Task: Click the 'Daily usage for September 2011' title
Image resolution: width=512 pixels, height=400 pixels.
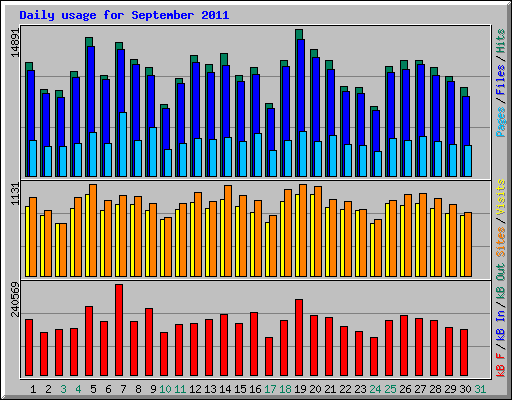Action: [x=124, y=15]
